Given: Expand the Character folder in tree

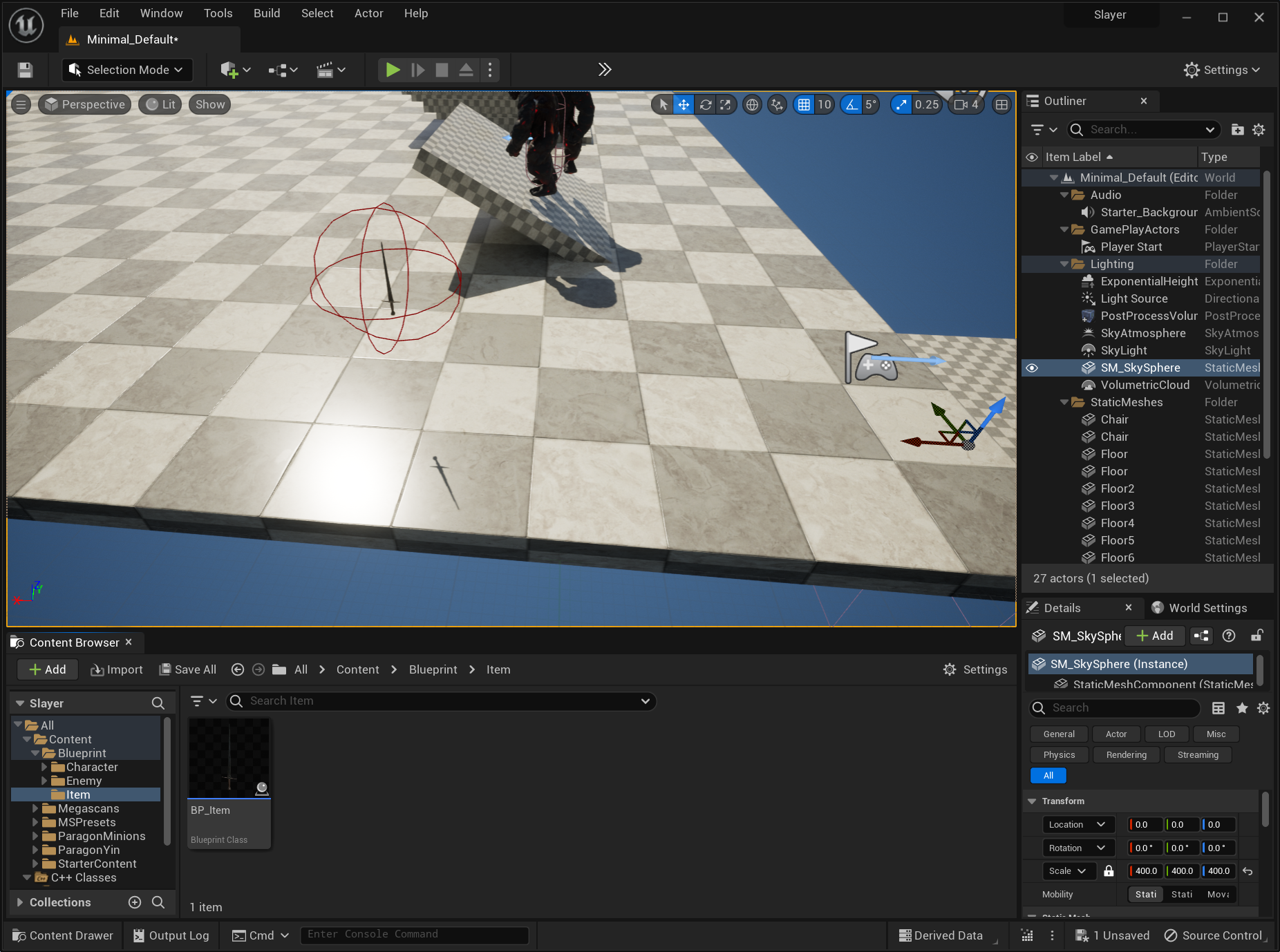Looking at the screenshot, I should 44,767.
